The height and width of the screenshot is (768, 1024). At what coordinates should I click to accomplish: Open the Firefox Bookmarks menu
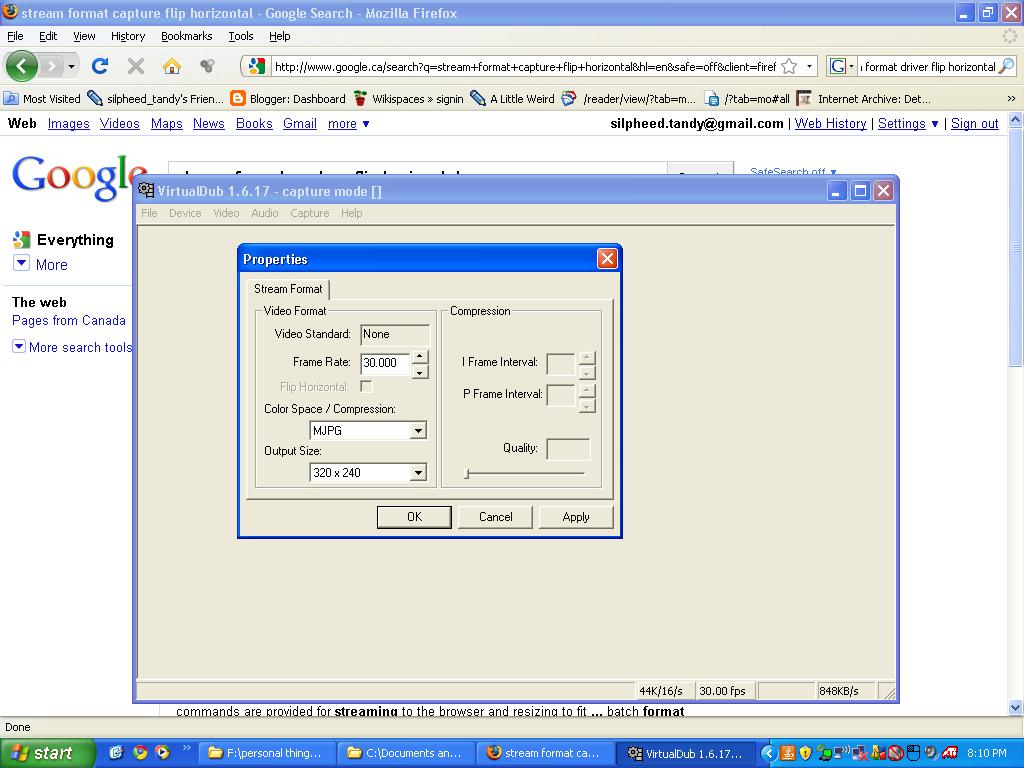pyautogui.click(x=187, y=36)
